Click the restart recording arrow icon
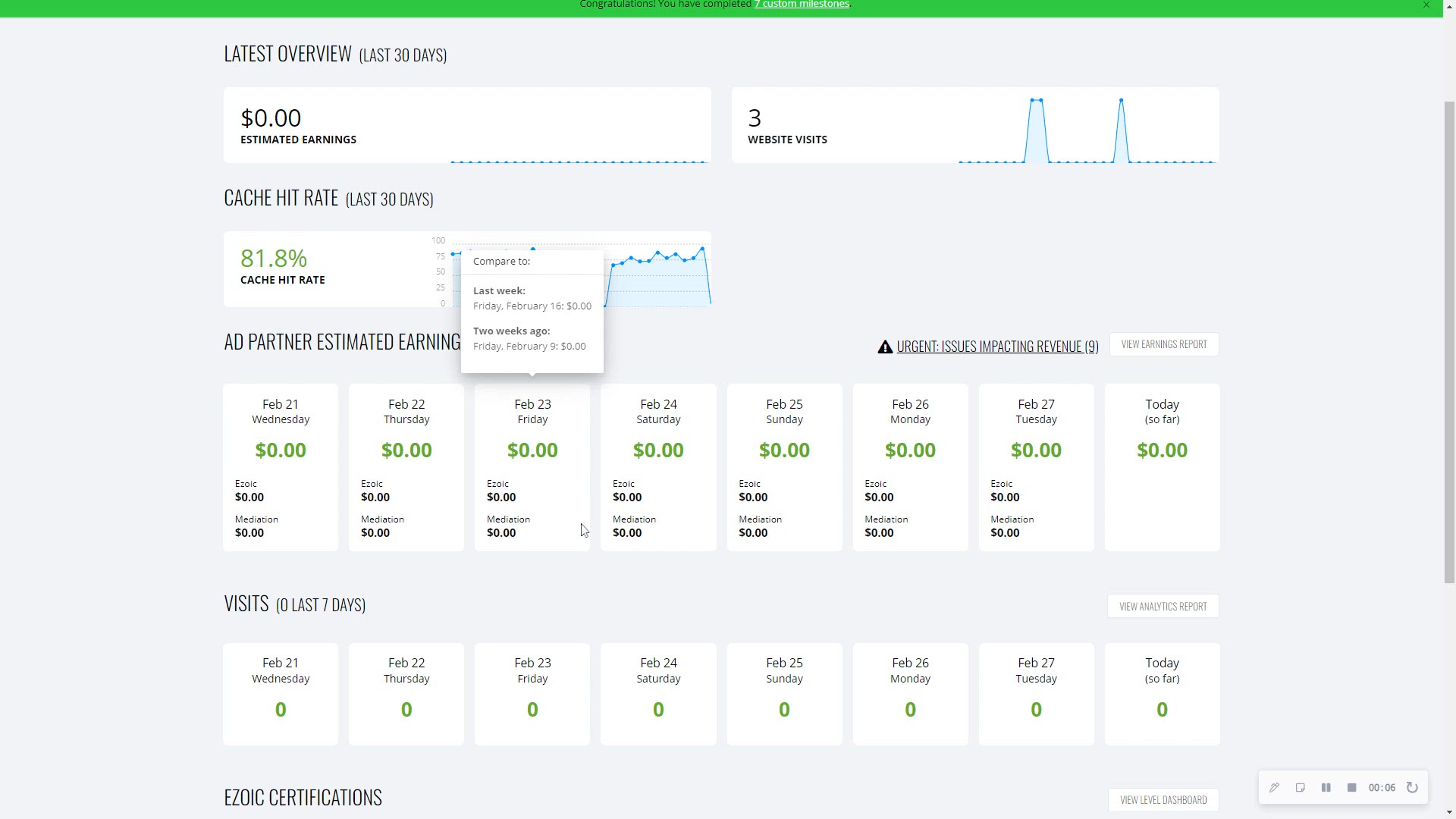The height and width of the screenshot is (819, 1456). (x=1412, y=788)
